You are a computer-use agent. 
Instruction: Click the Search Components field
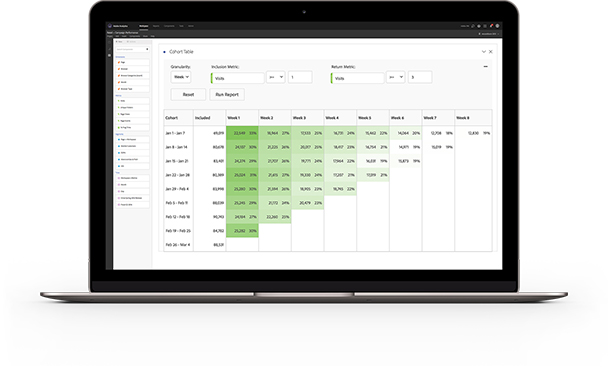[132, 49]
